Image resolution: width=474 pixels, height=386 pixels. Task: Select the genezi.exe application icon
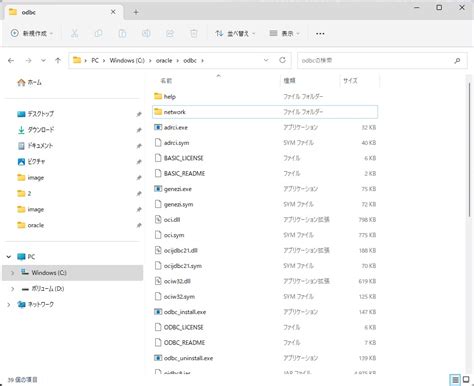tap(158, 189)
